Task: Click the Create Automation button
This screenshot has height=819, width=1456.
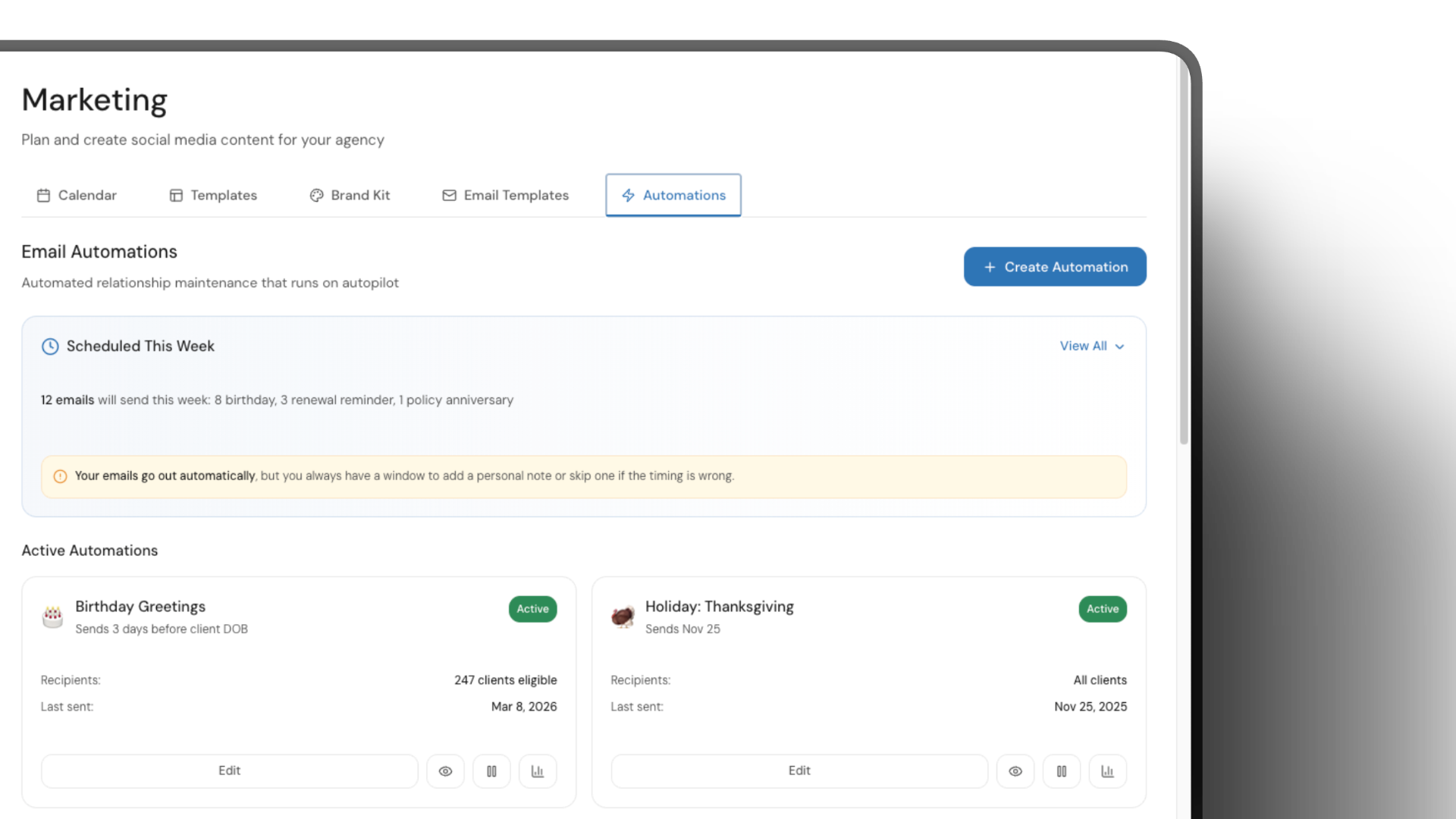Action: tap(1055, 266)
